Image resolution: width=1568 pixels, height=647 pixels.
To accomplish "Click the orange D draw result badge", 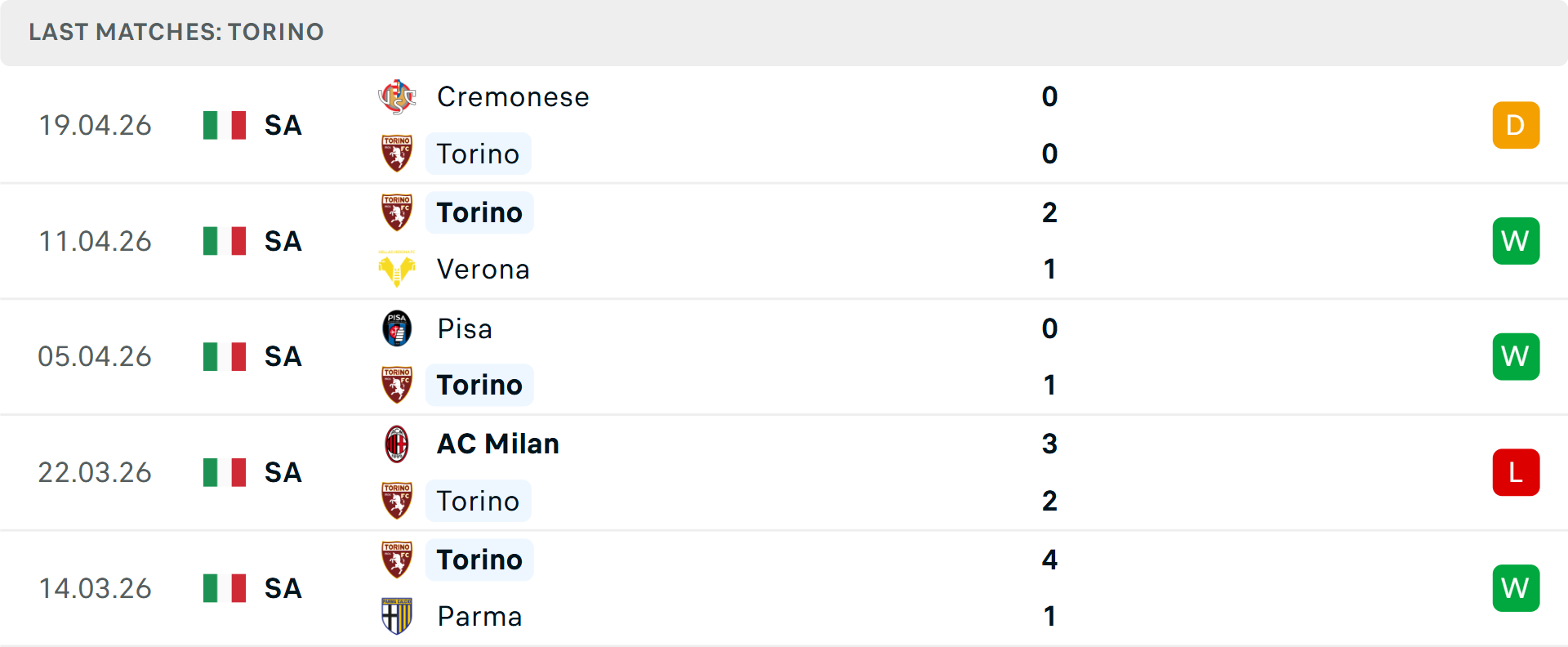I will pos(1516,125).
